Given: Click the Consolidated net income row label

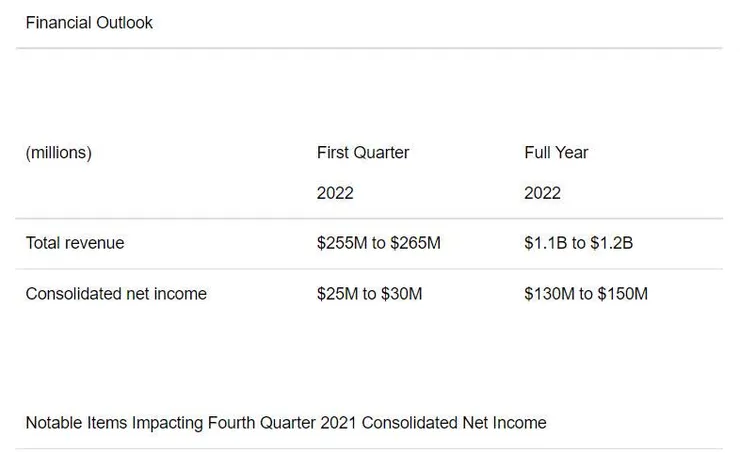Looking at the screenshot, I should tap(116, 294).
